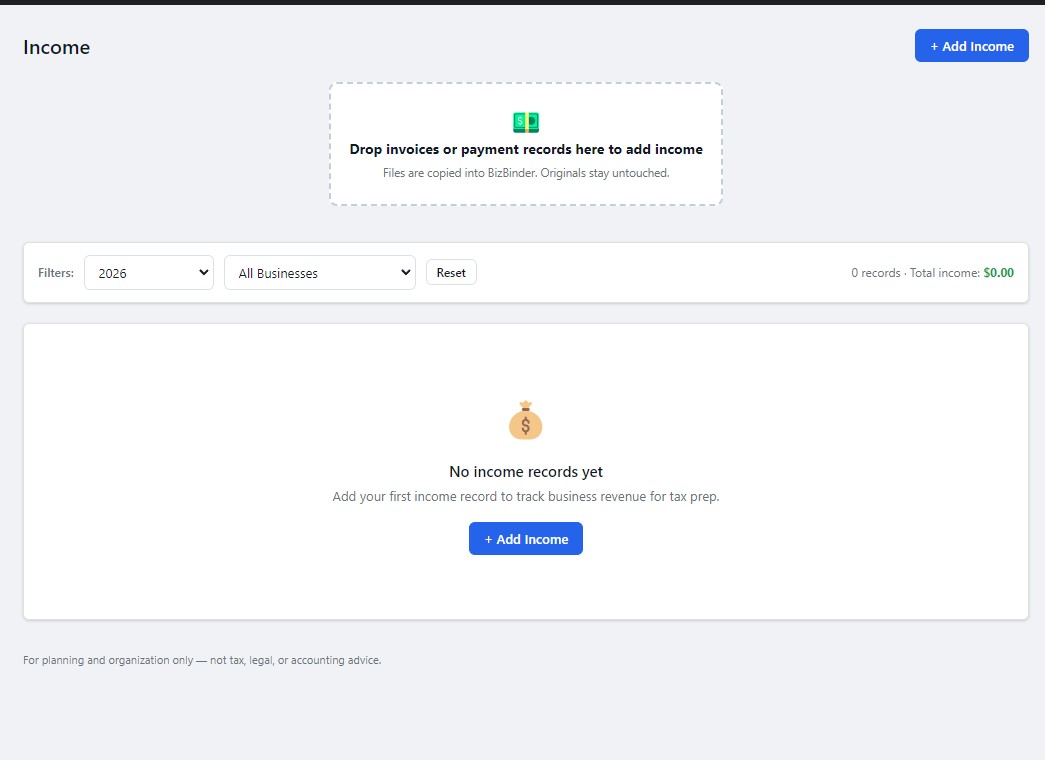Click 'Files are copied into BizBinder' note
Viewport: 1045px width, 760px height.
(526, 173)
